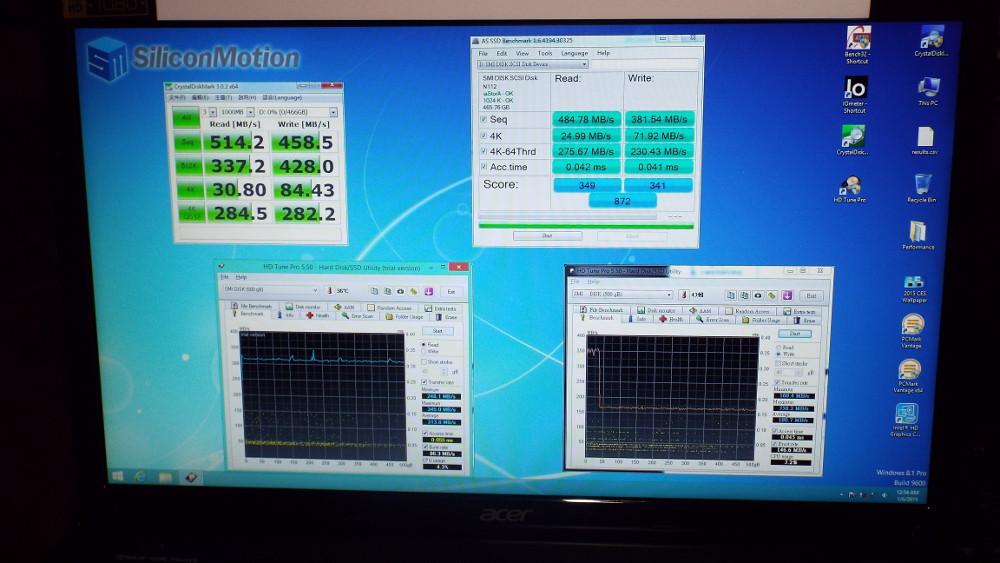Image resolution: width=1000 pixels, height=563 pixels.
Task: Uncheck the Acc.time test in AS SSD
Action: coord(483,166)
